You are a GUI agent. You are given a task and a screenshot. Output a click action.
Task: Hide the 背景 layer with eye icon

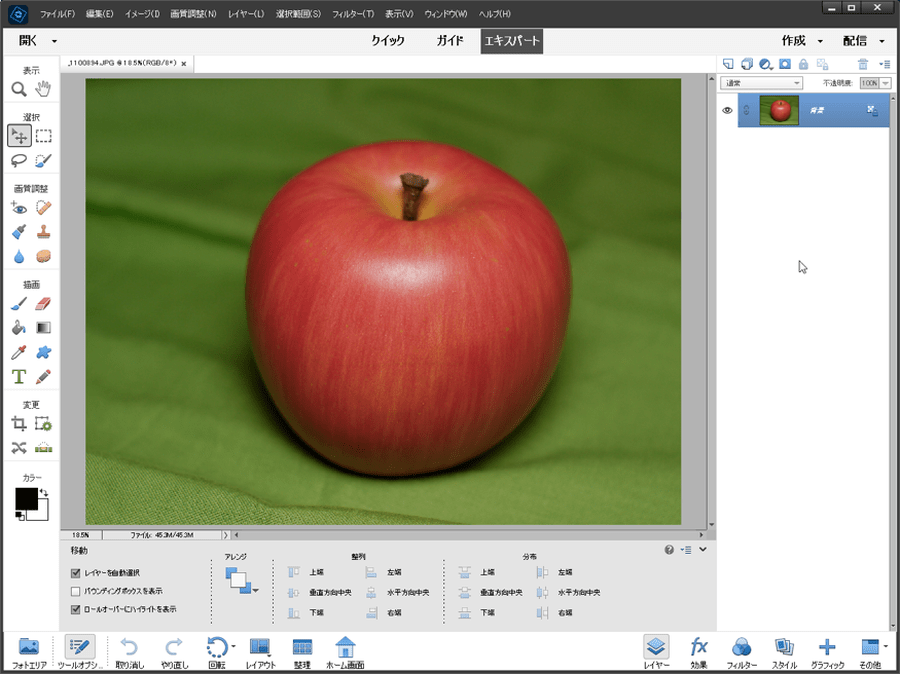pyautogui.click(x=728, y=111)
